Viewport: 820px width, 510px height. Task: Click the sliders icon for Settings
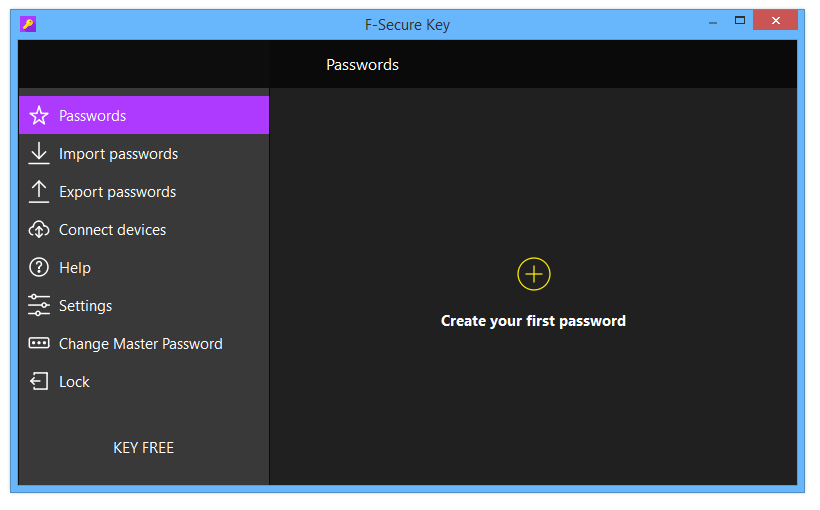[x=39, y=305]
